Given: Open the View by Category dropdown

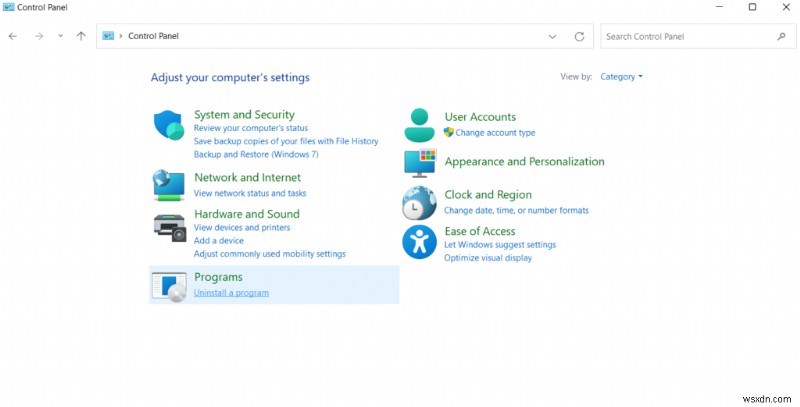Looking at the screenshot, I should [x=621, y=77].
